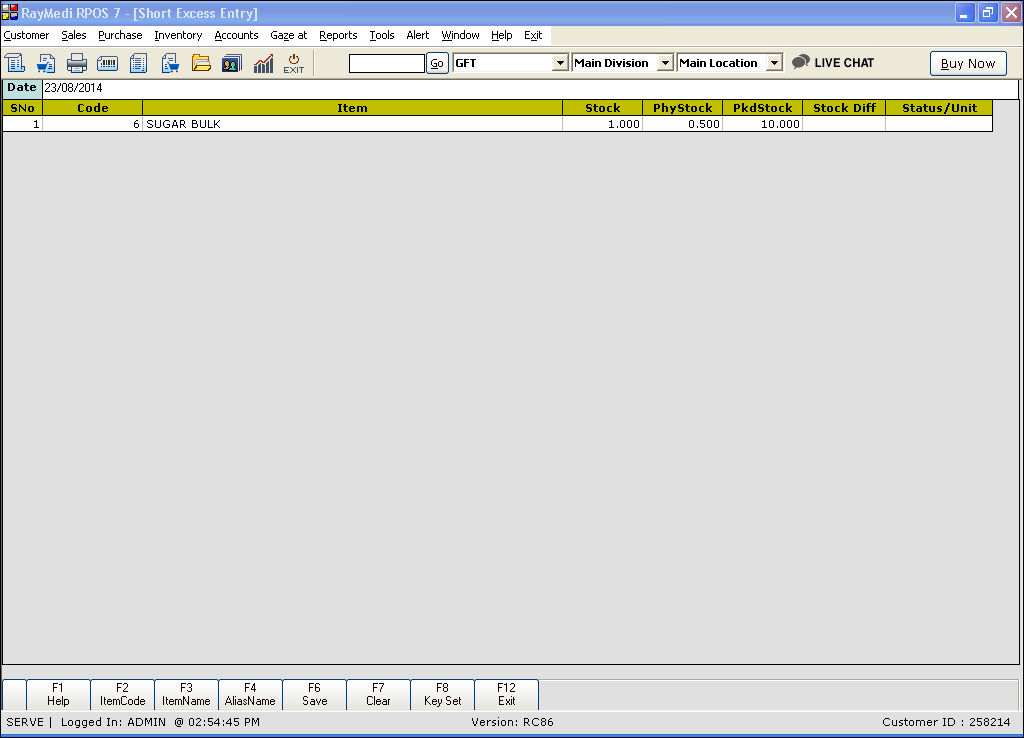The width and height of the screenshot is (1024, 738).
Task: Click the PhyStock column header
Action: pos(682,108)
